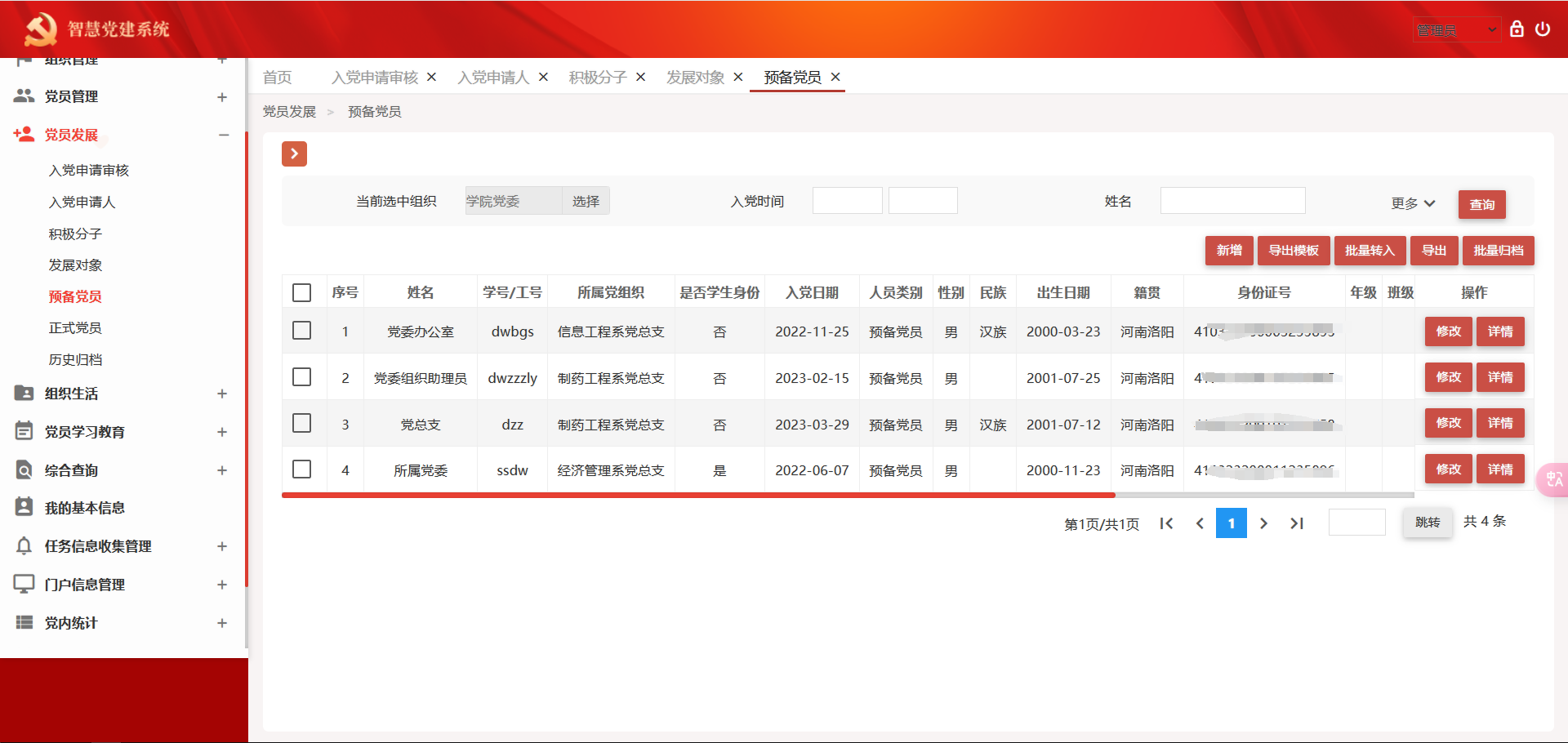This screenshot has height=743, width=1568.
Task: Click the table horizontal scrollbar
Action: pos(698,495)
